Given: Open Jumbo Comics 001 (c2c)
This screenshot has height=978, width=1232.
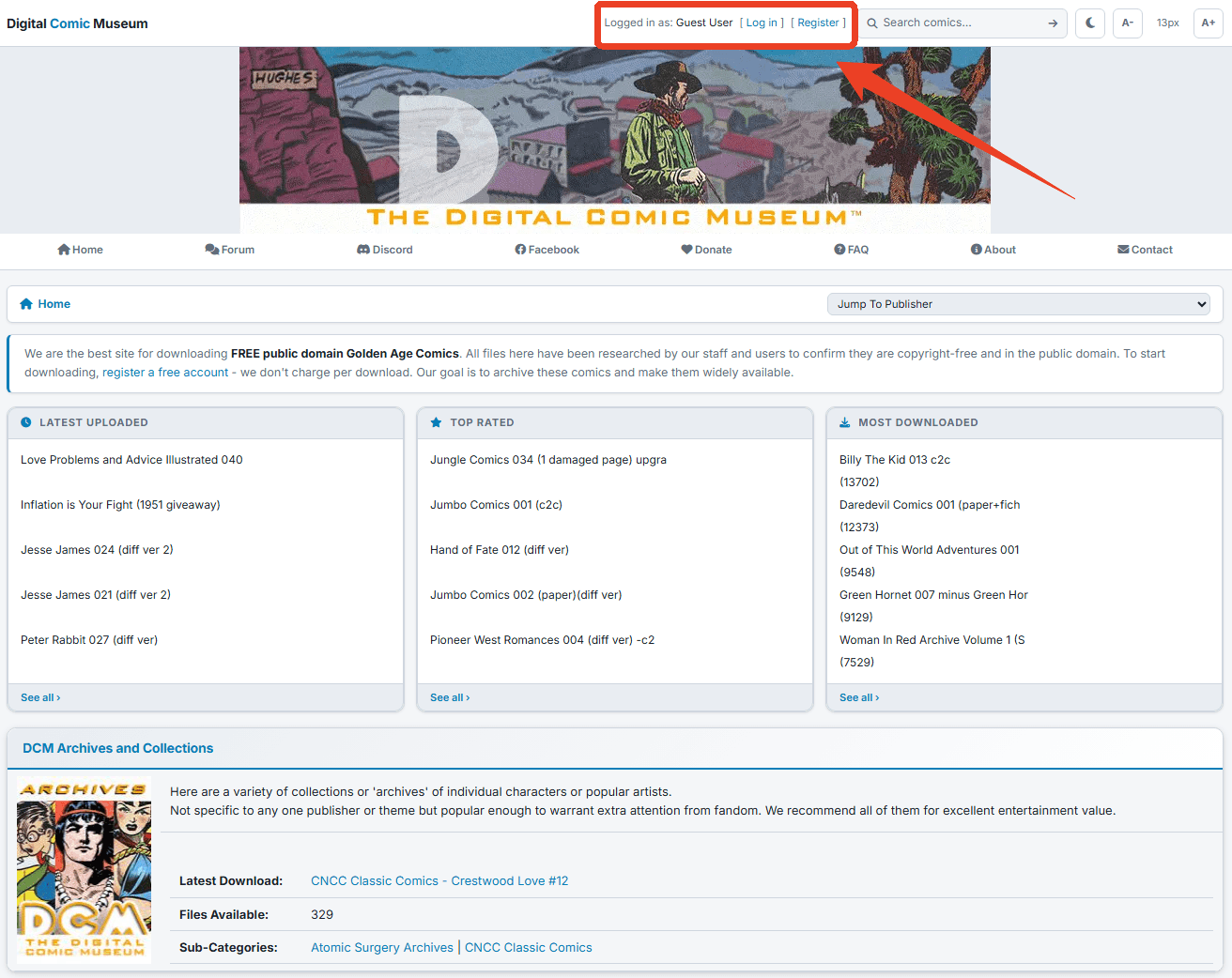Looking at the screenshot, I should coord(496,505).
